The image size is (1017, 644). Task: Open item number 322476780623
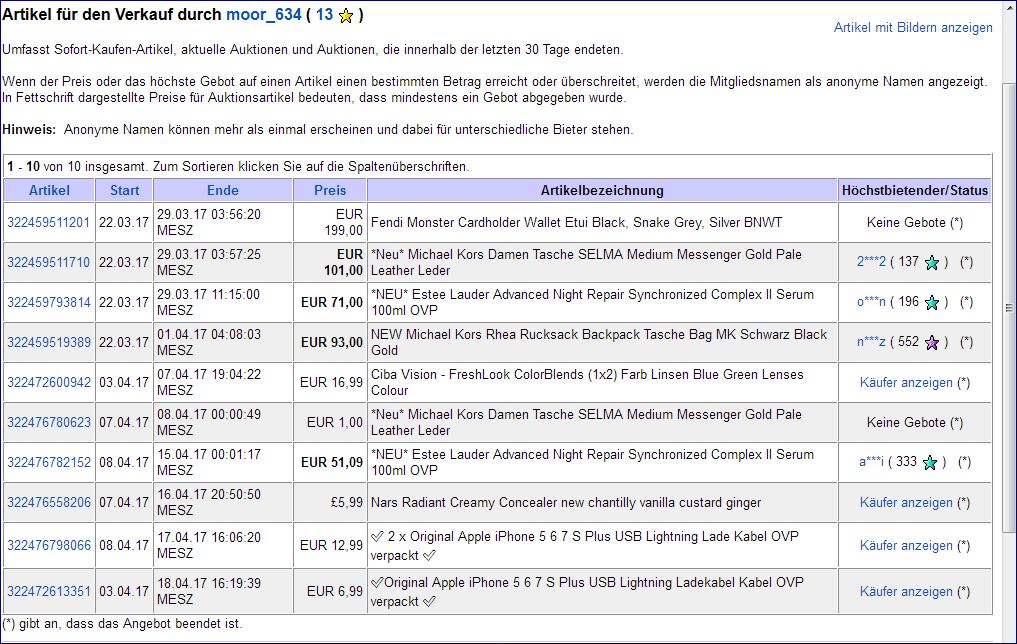pyautogui.click(x=49, y=422)
